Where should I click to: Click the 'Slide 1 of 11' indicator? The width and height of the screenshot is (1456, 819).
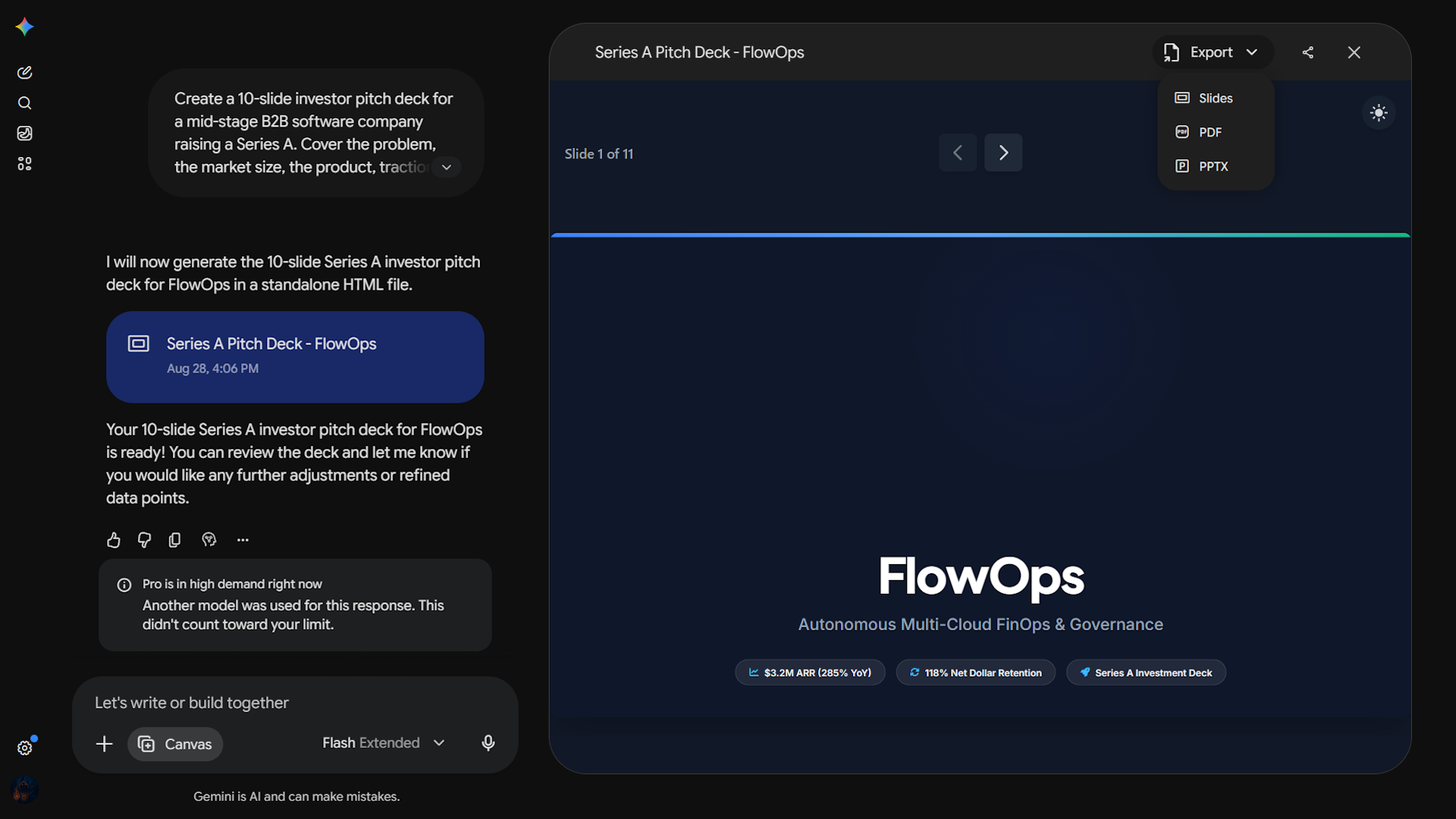tap(599, 154)
